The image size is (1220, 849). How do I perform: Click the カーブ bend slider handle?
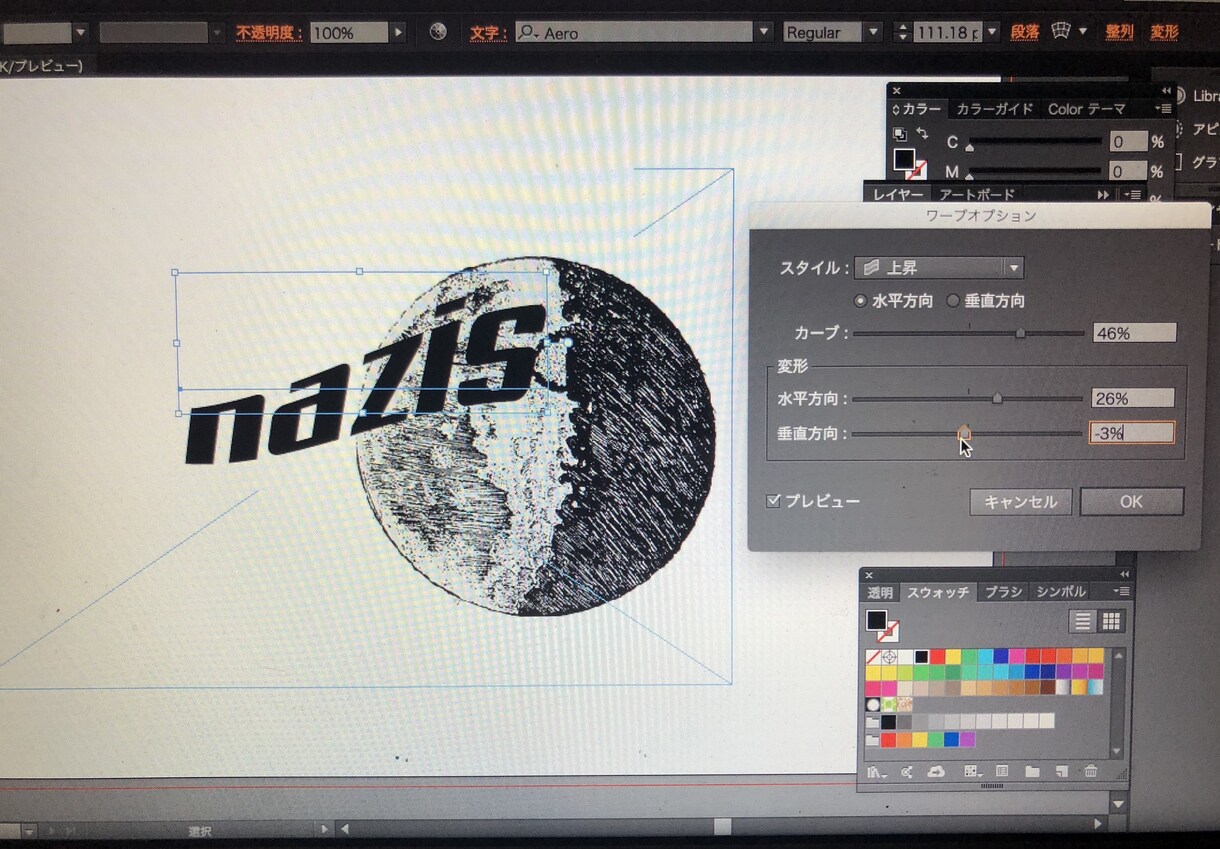(x=1020, y=333)
